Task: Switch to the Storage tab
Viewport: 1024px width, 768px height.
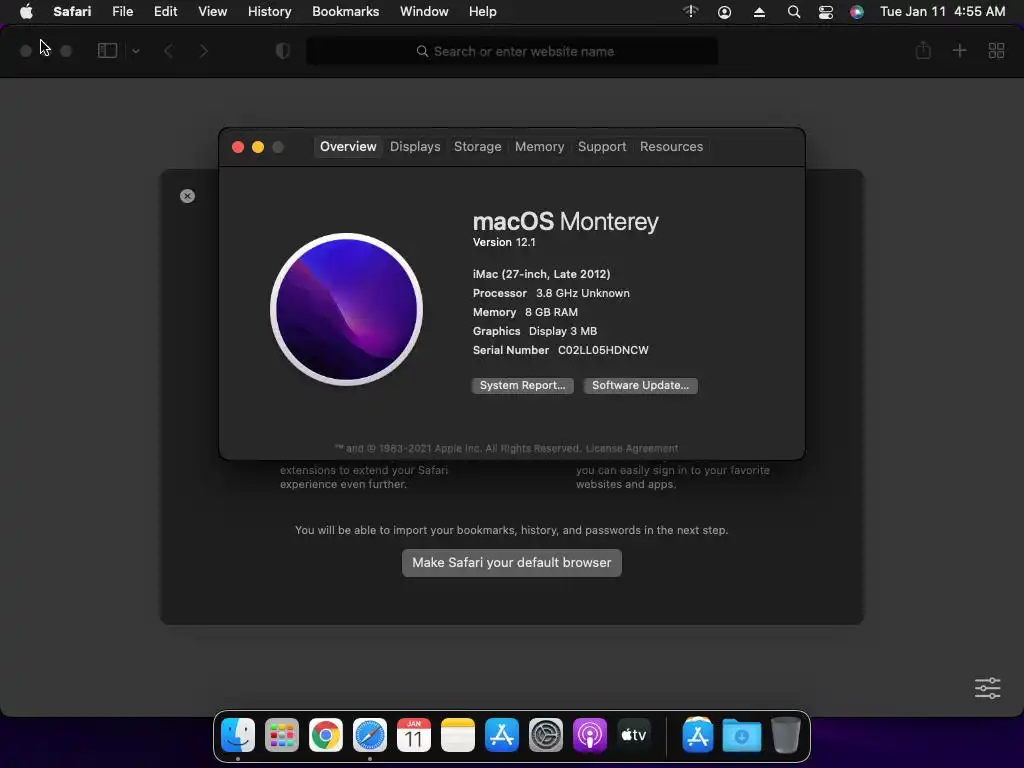Action: tap(477, 147)
